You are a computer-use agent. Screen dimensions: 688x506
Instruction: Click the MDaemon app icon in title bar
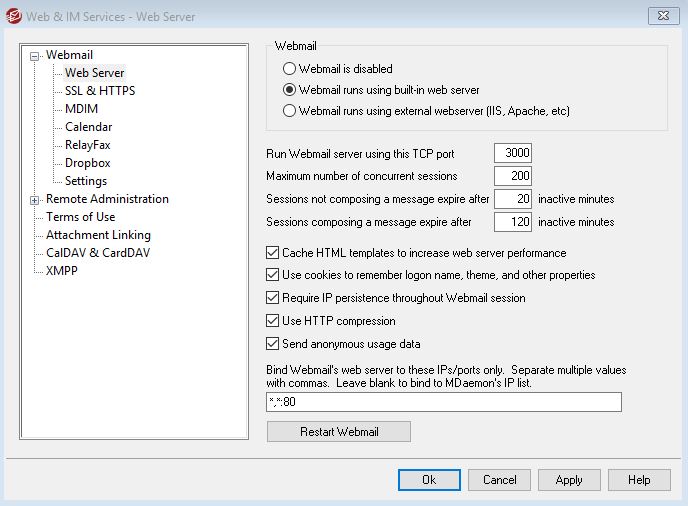tap(13, 16)
